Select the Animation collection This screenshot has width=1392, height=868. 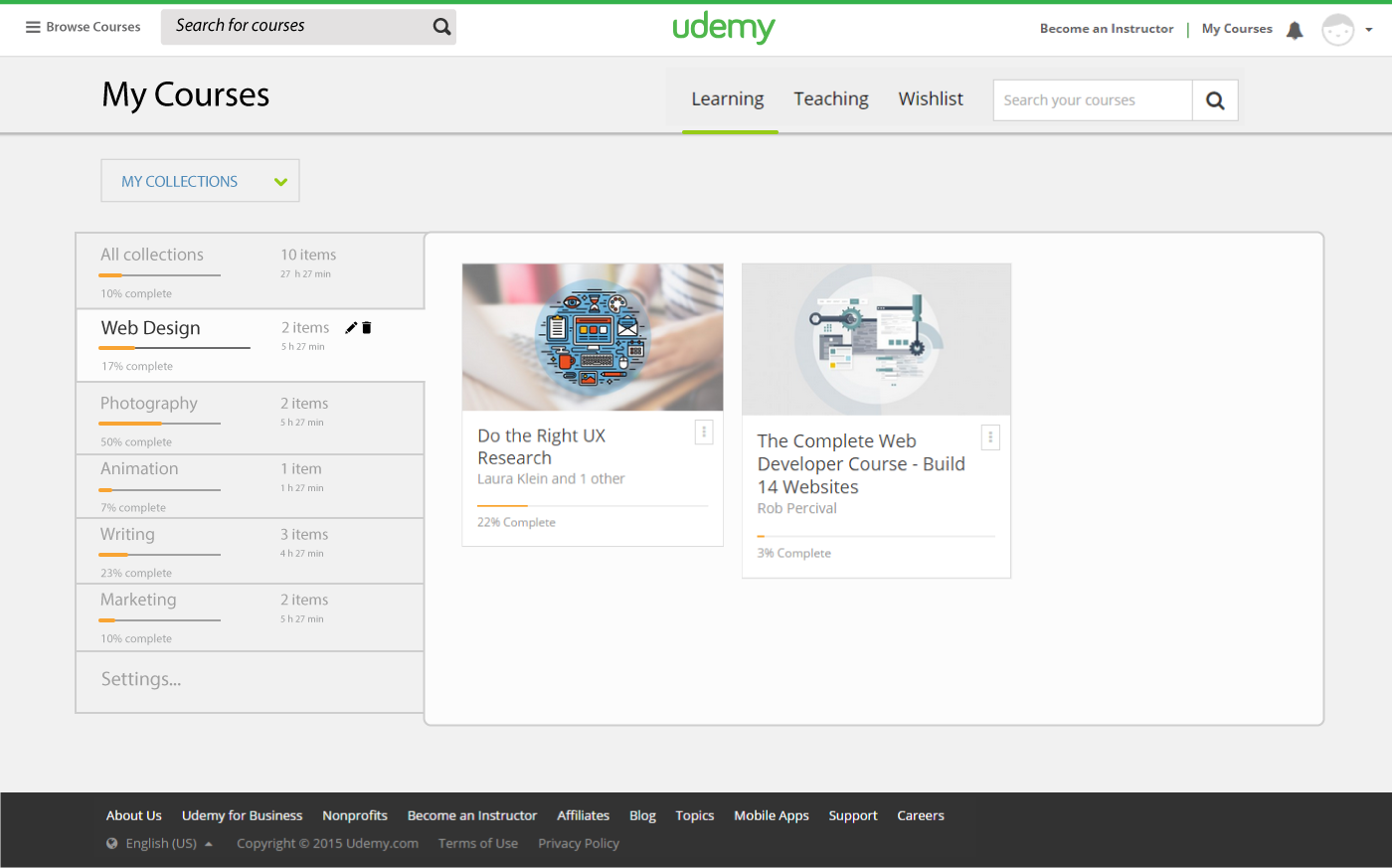point(251,486)
